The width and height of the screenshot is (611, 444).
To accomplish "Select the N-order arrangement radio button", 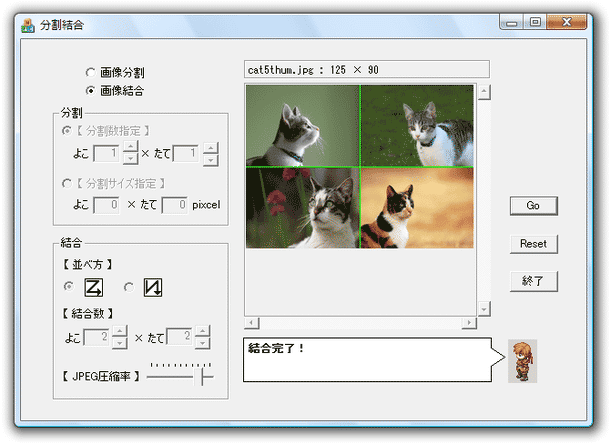I will point(129,287).
